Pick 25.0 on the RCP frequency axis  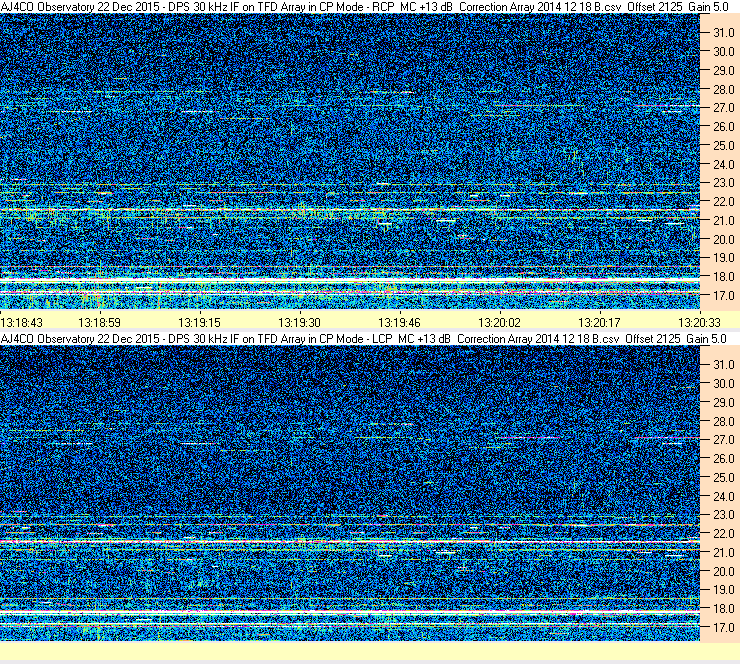[723, 146]
